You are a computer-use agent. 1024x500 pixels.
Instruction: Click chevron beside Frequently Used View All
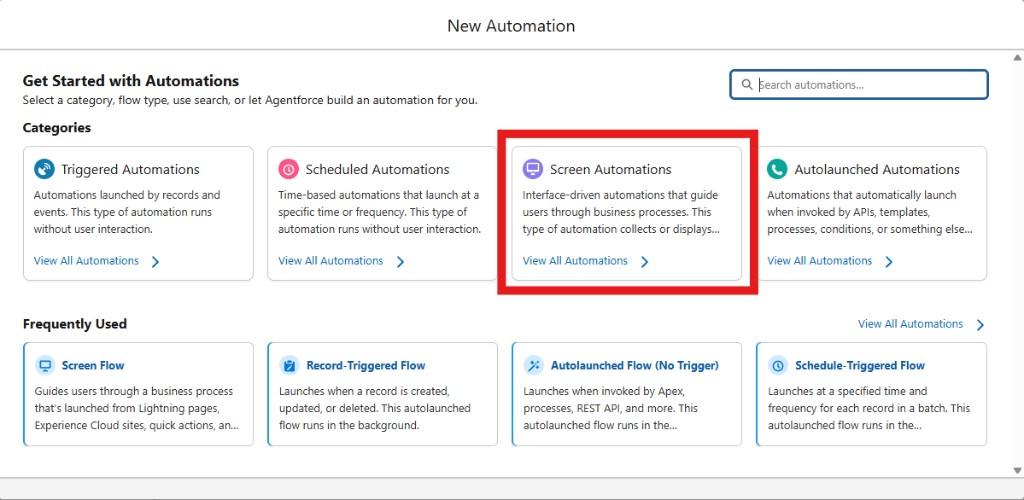(980, 325)
